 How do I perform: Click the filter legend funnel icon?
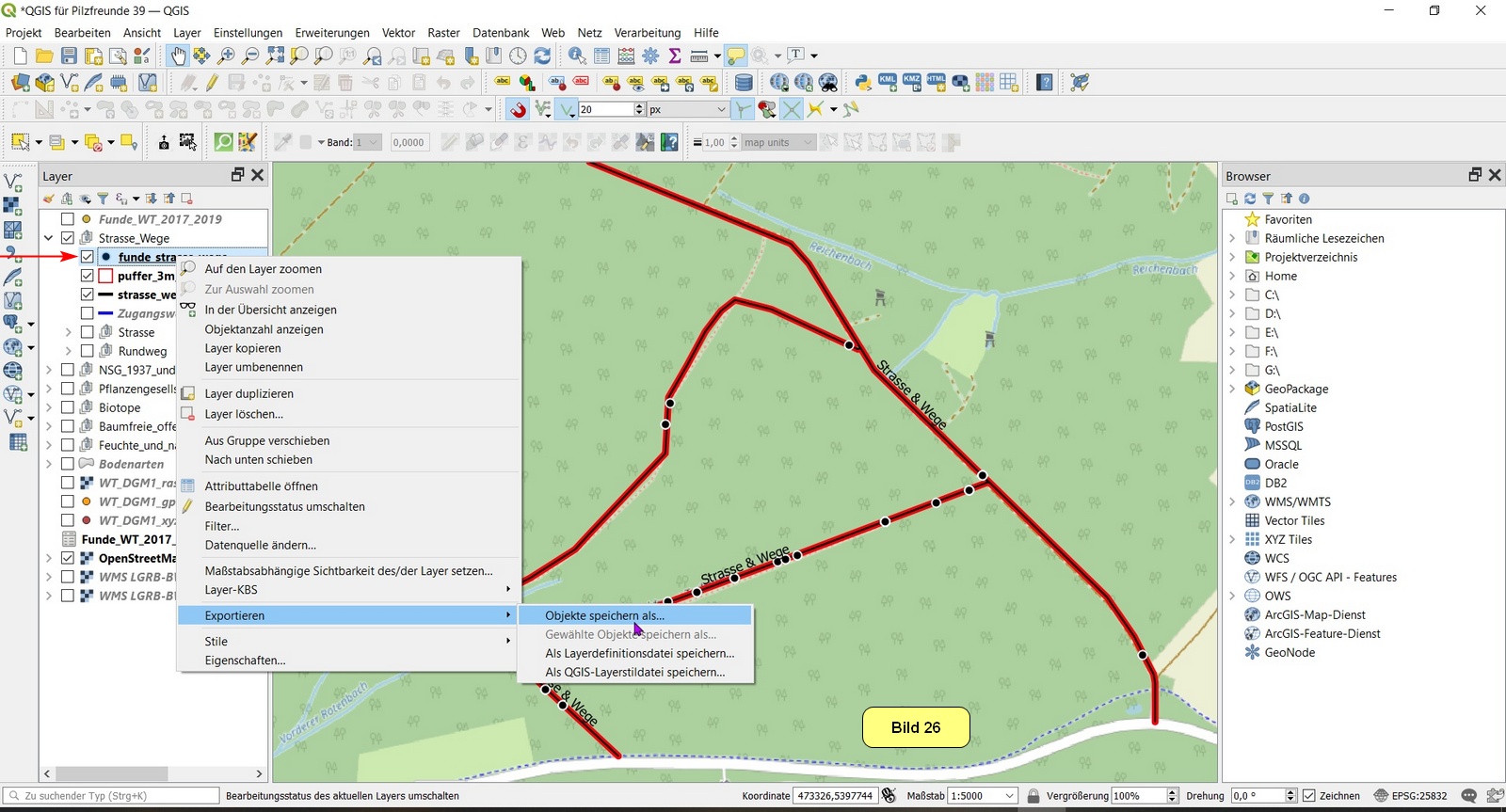(x=103, y=199)
